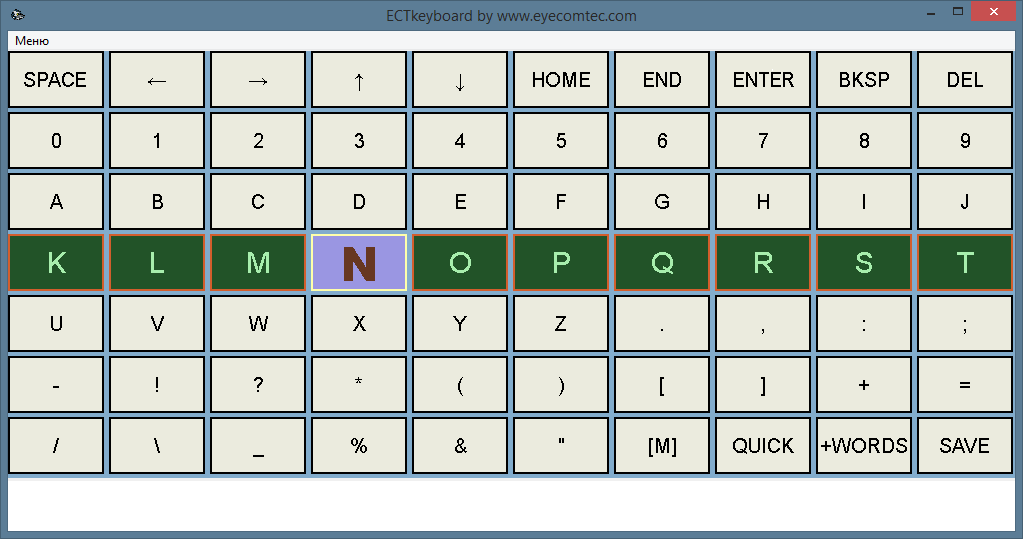1023x539 pixels.
Task: Select the left arrow key
Action: tap(157, 80)
